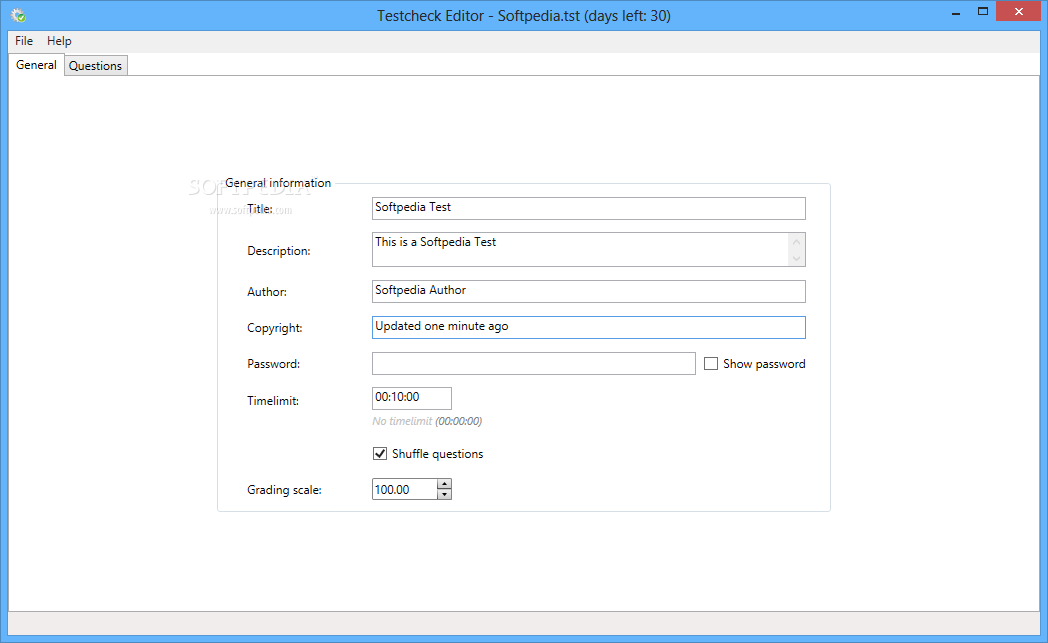Click the Author input field

pyautogui.click(x=588, y=291)
